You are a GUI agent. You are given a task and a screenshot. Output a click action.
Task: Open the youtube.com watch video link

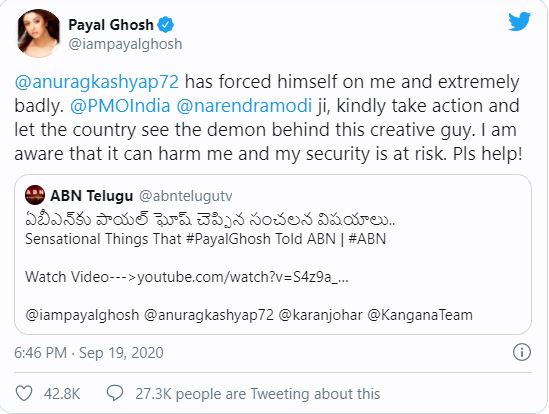[243, 277]
